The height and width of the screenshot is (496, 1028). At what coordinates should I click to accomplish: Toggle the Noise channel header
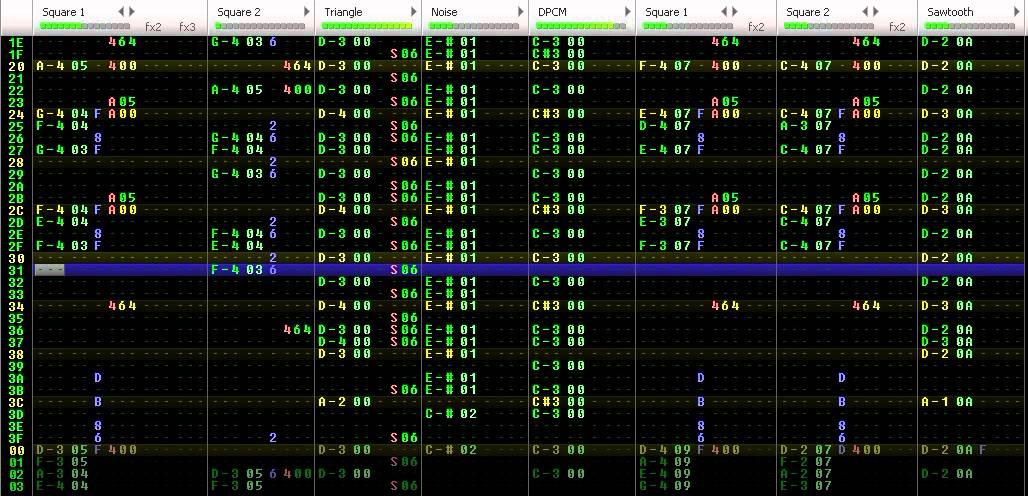tap(444, 12)
